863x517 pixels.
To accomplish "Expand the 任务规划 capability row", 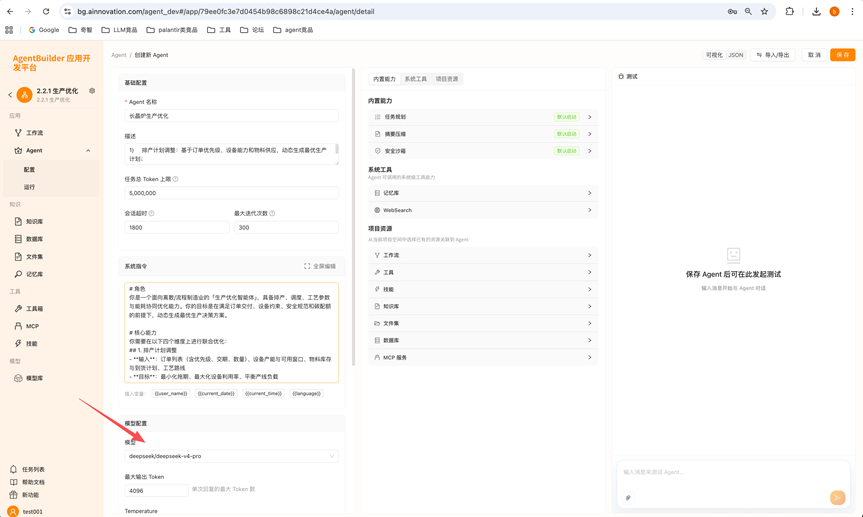I will click(x=483, y=117).
